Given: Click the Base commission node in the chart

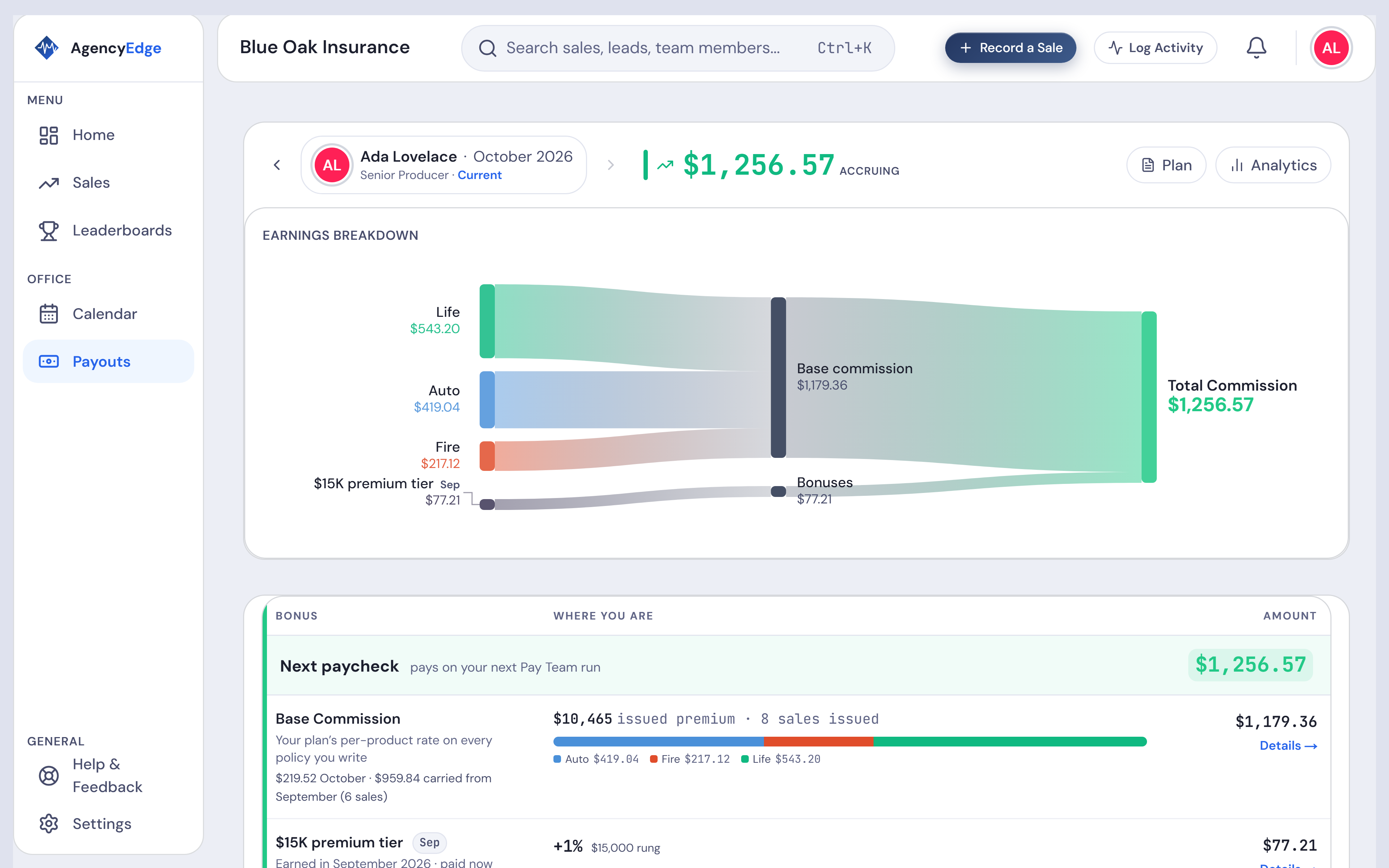Looking at the screenshot, I should coord(778,377).
